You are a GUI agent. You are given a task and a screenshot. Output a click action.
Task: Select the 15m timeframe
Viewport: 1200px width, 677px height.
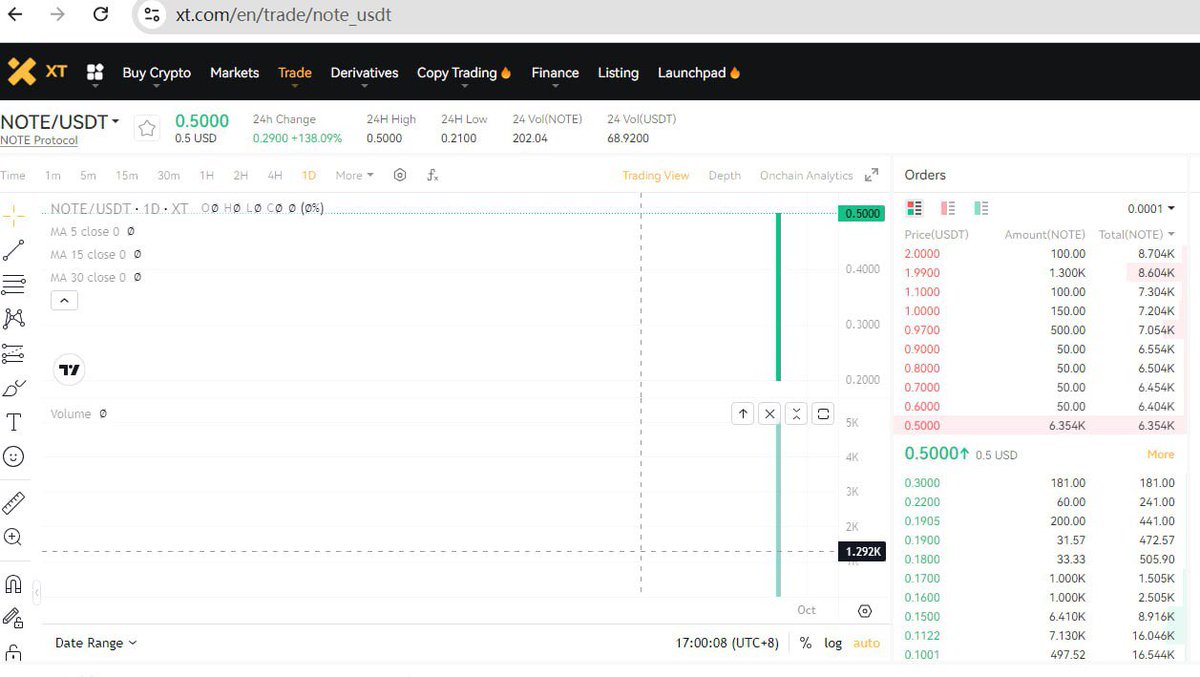tap(126, 175)
